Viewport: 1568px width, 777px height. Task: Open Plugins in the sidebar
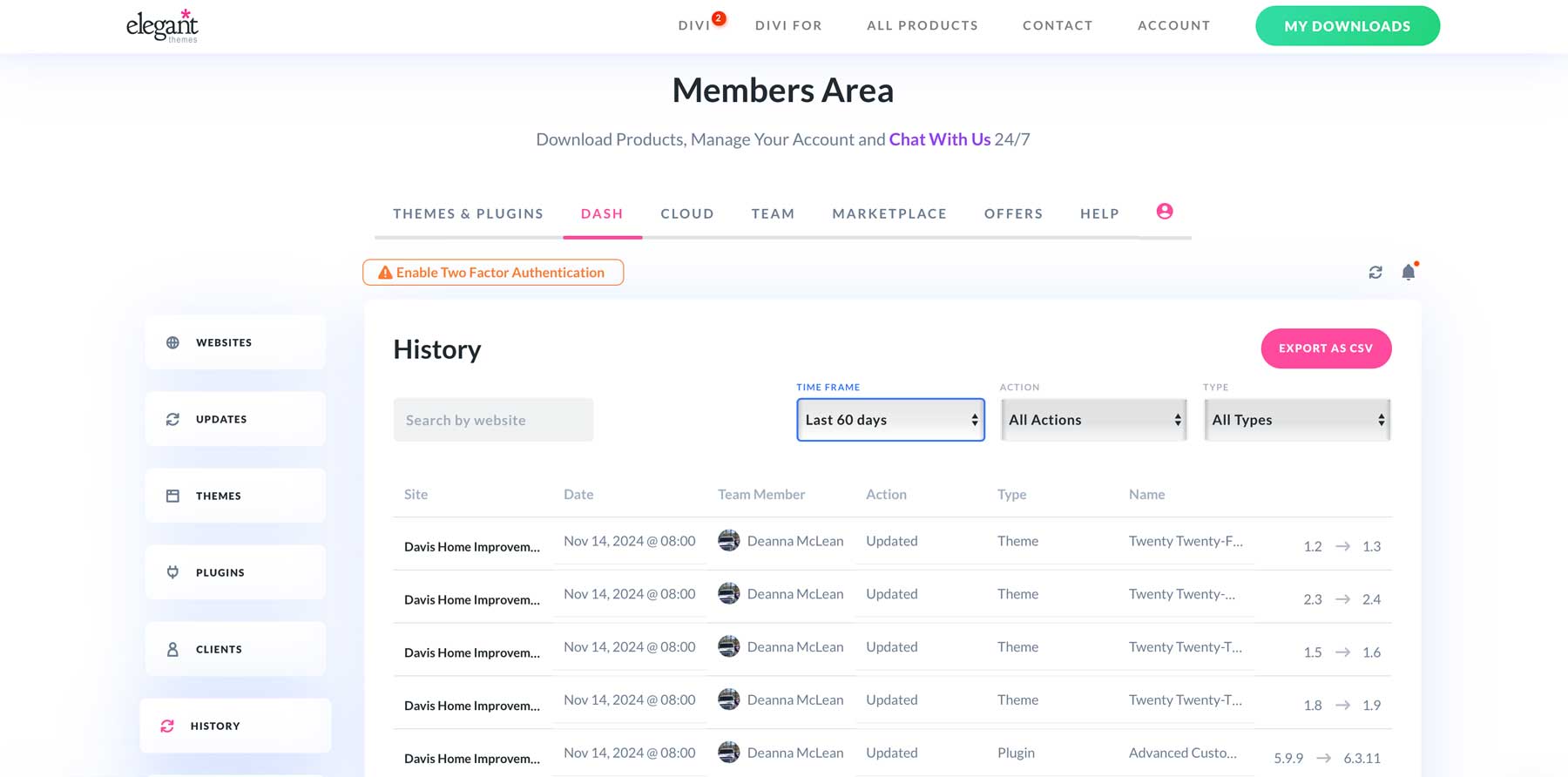click(x=235, y=572)
